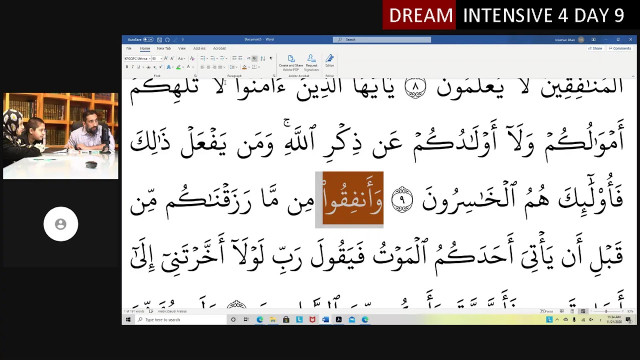Open the Acrobat ribbon tab

click(220, 49)
